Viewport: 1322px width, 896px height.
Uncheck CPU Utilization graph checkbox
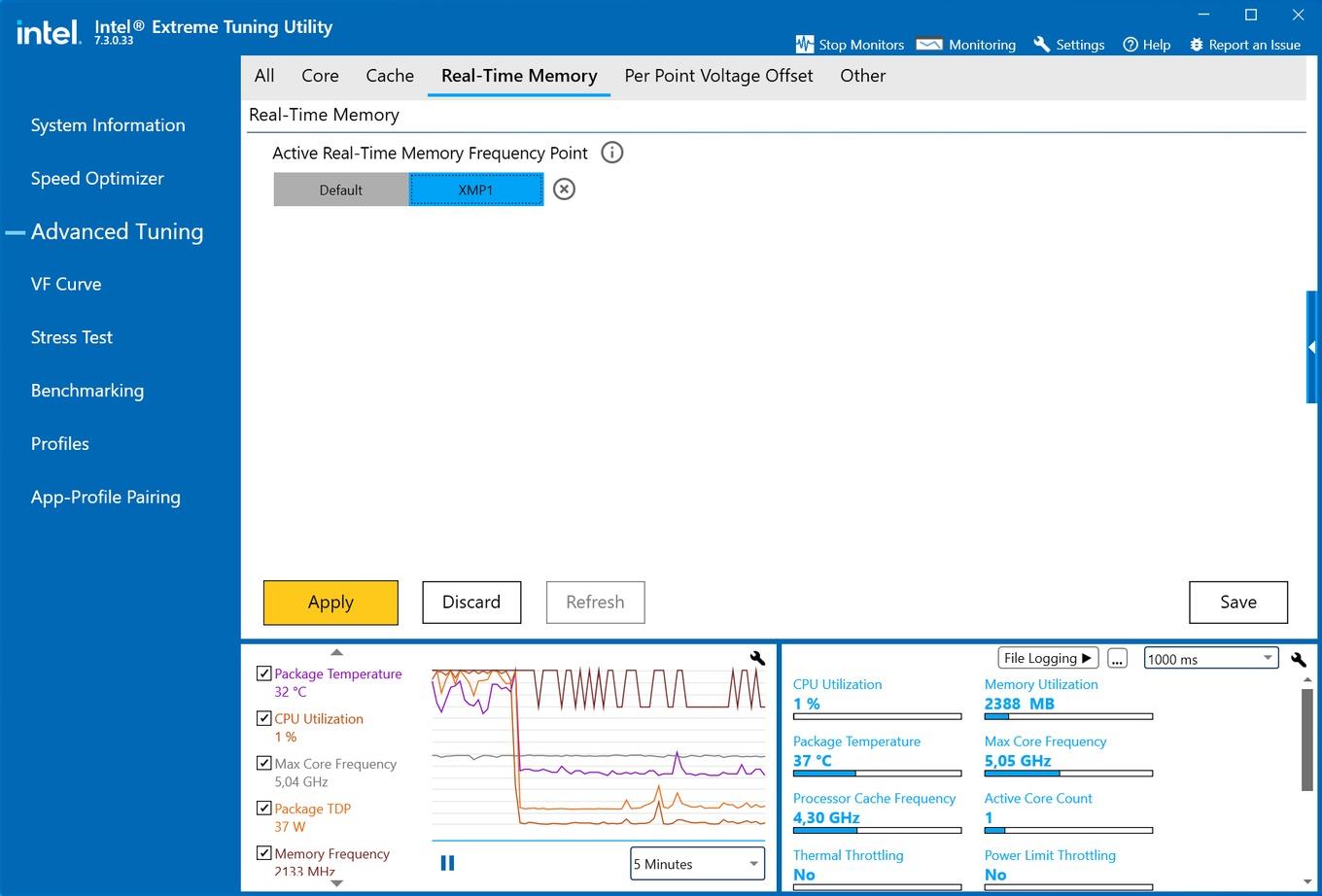click(263, 718)
